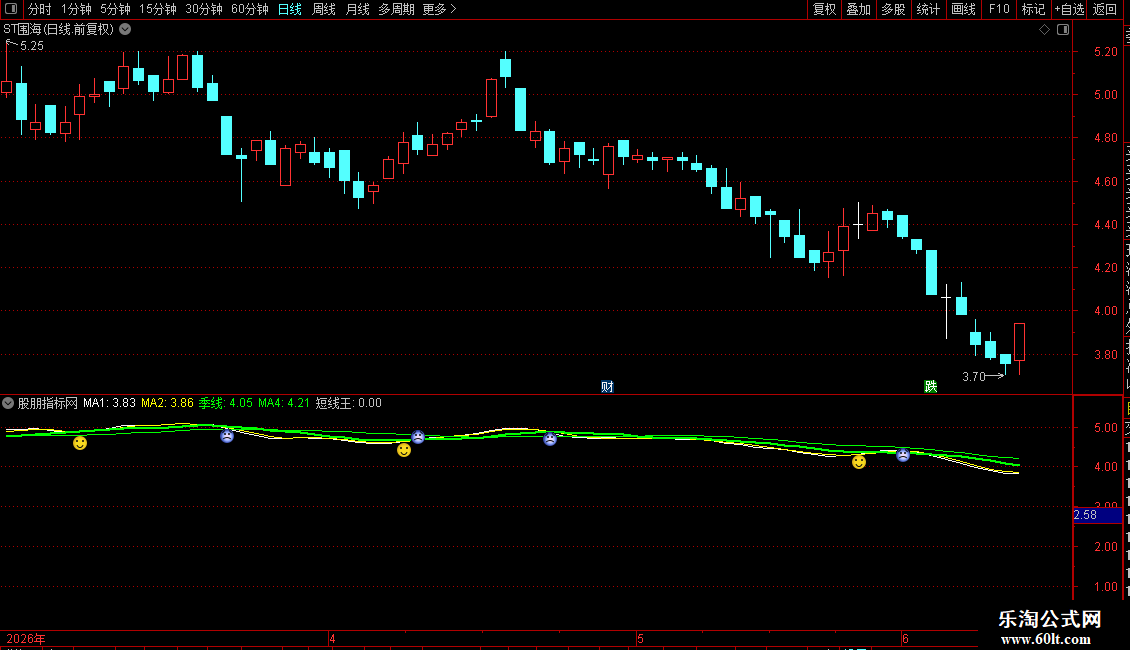This screenshot has width=1130, height=650.
Task: Select the 1分钟 period tab
Action: tap(76, 9)
